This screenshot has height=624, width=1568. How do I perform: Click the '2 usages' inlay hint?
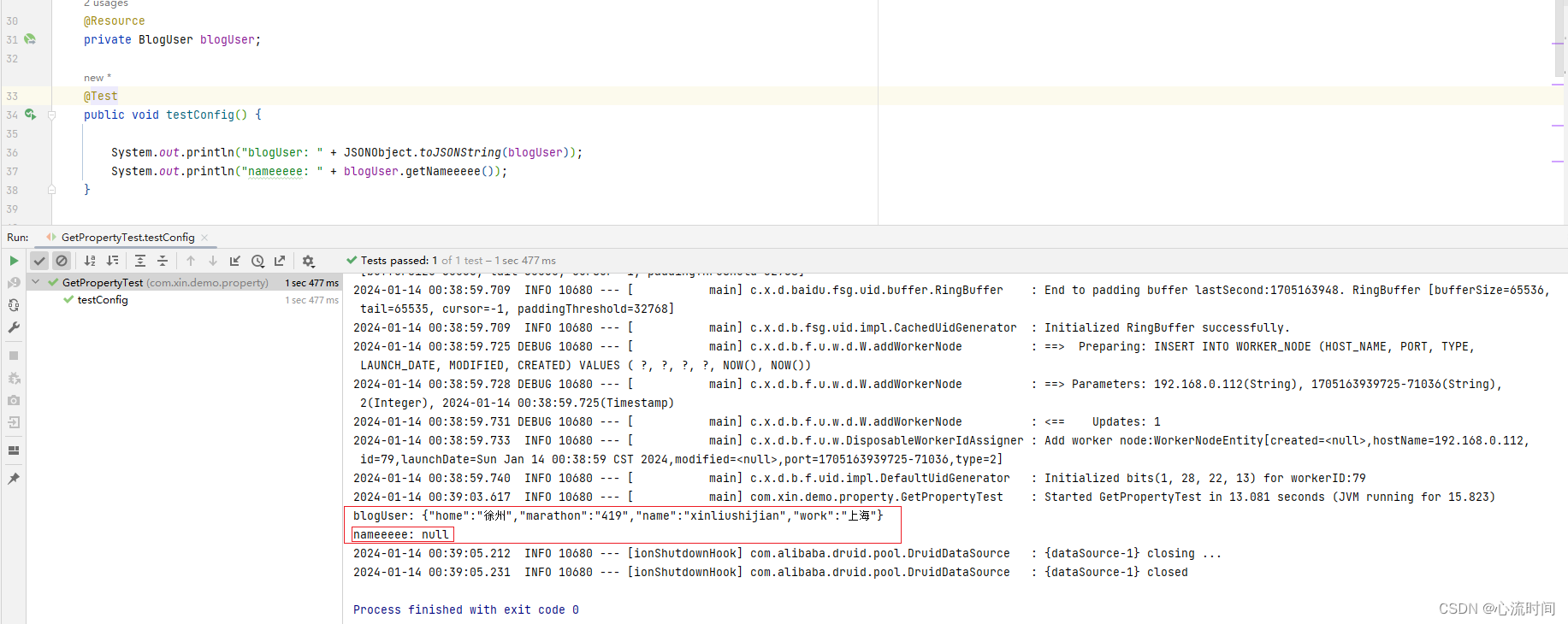coord(106,4)
